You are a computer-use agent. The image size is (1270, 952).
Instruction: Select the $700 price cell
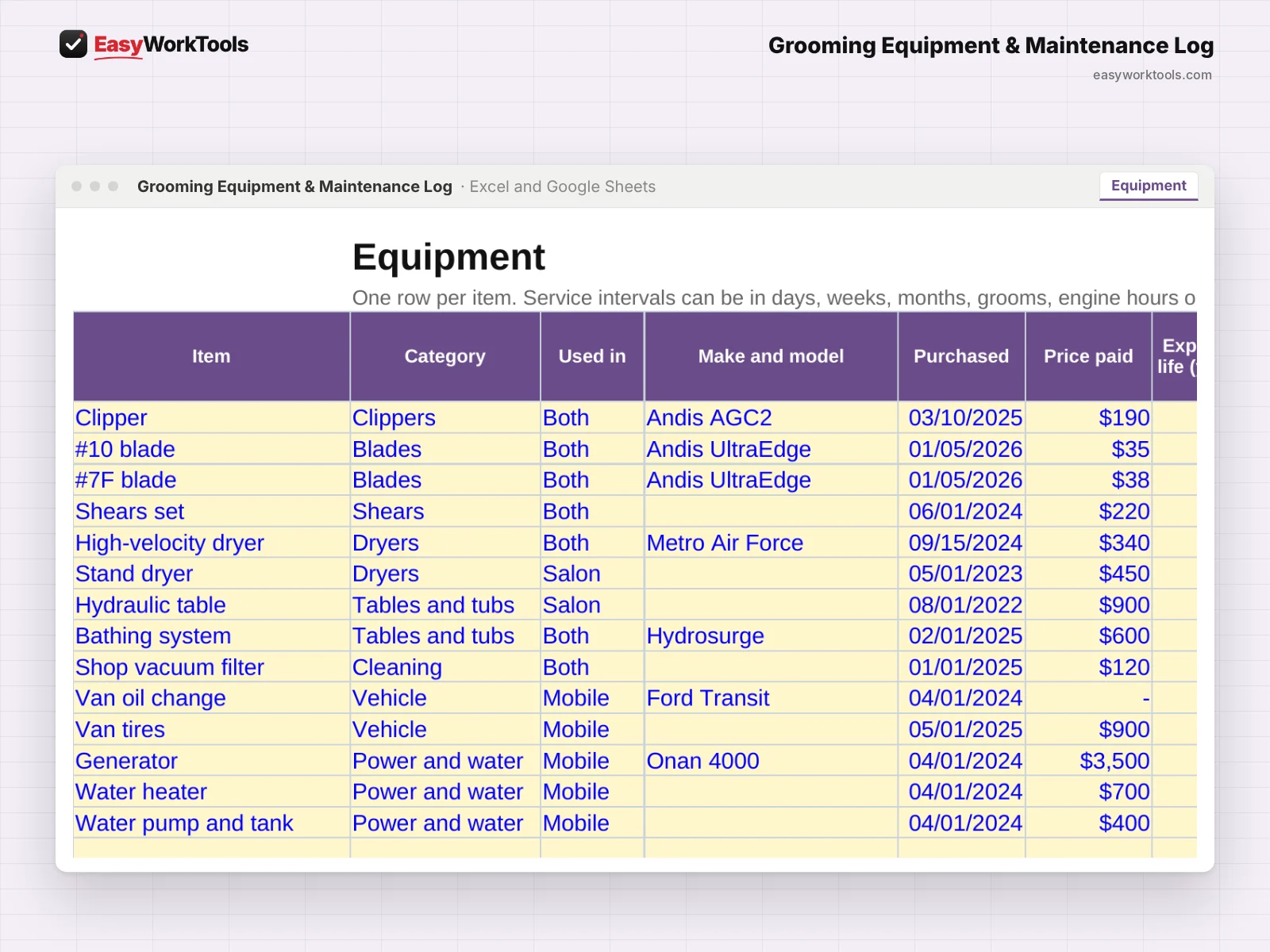[1088, 792]
